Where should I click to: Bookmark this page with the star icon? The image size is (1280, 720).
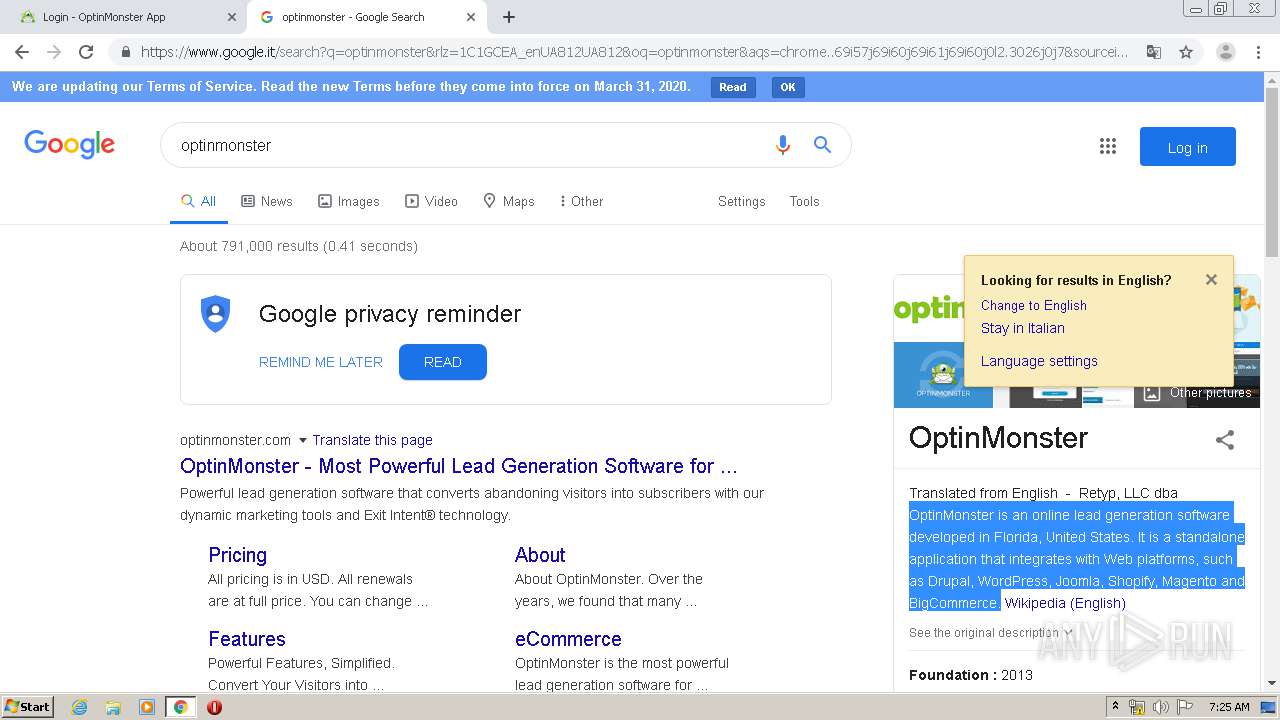1186,52
